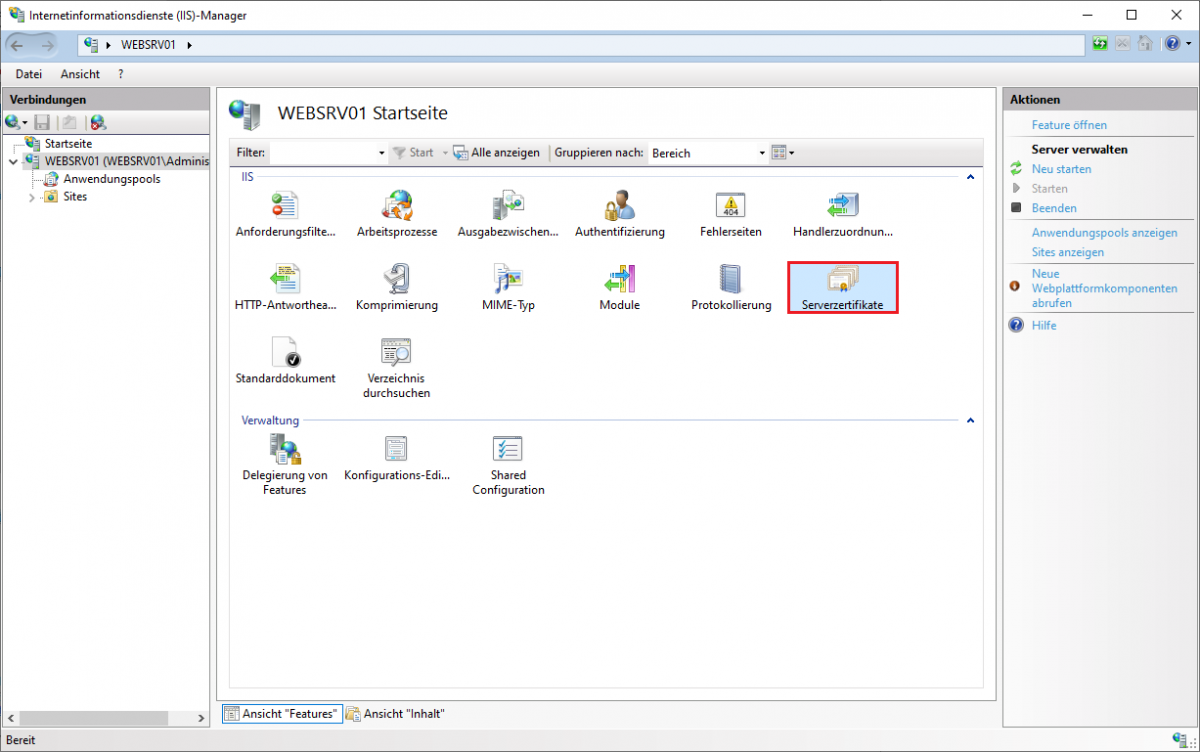Collapse the WEBSRV01 server tree node
1200x752 pixels.
(x=13, y=162)
